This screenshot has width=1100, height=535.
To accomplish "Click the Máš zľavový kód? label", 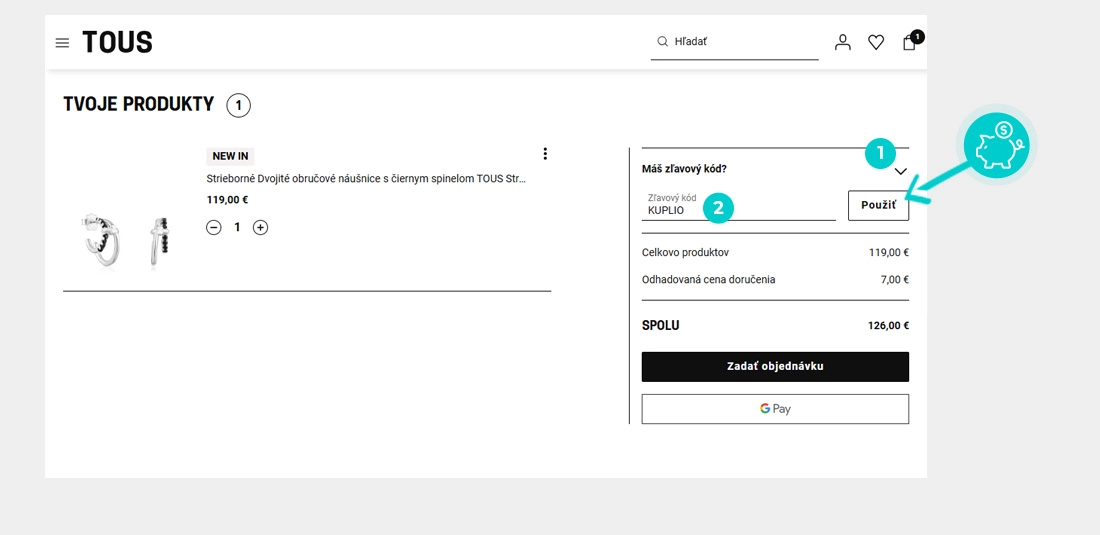I will (x=684, y=169).
